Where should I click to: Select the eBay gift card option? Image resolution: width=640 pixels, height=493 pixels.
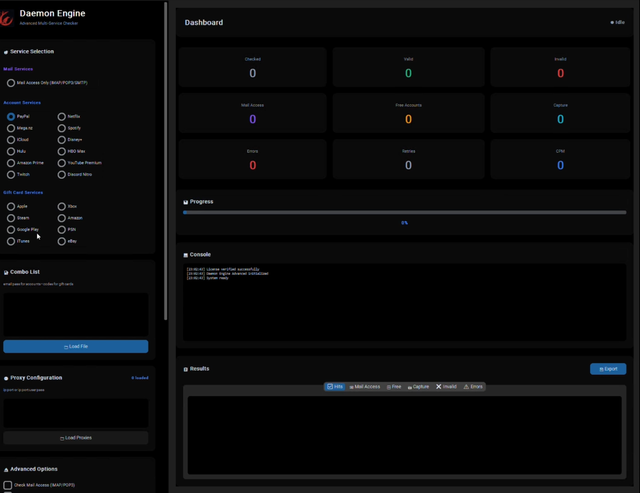(x=61, y=241)
